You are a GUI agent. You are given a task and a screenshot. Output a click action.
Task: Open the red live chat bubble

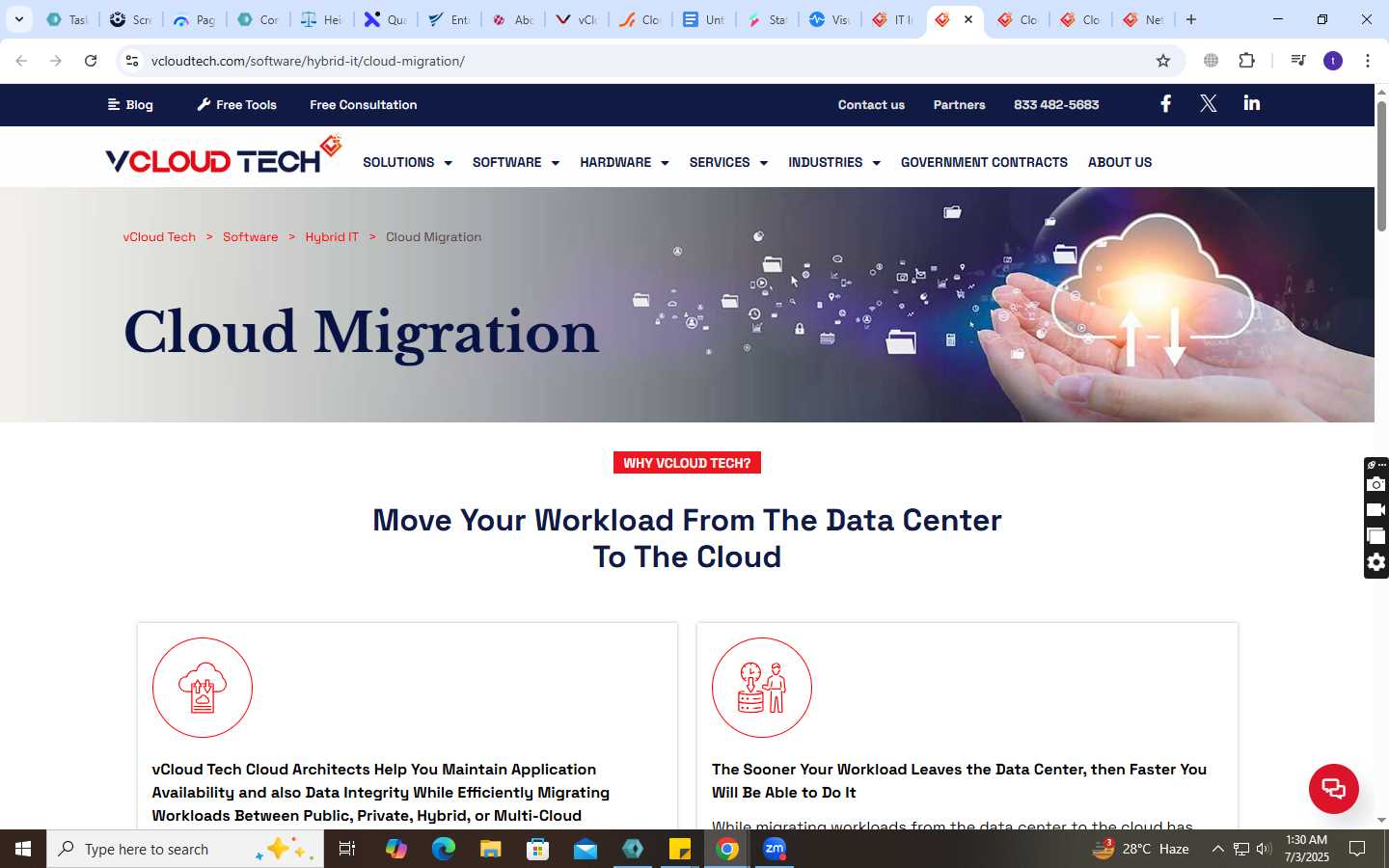(1333, 788)
